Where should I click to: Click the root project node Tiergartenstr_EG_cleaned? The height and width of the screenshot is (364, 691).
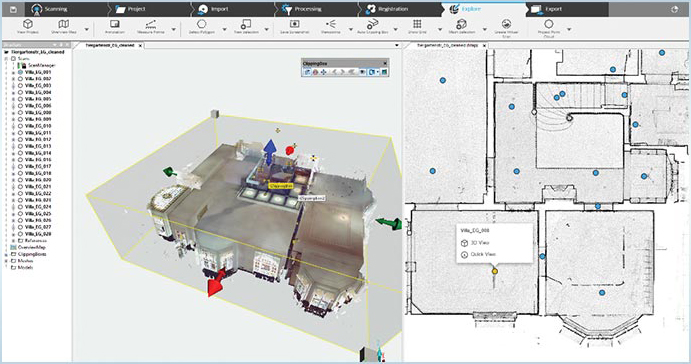[38, 52]
